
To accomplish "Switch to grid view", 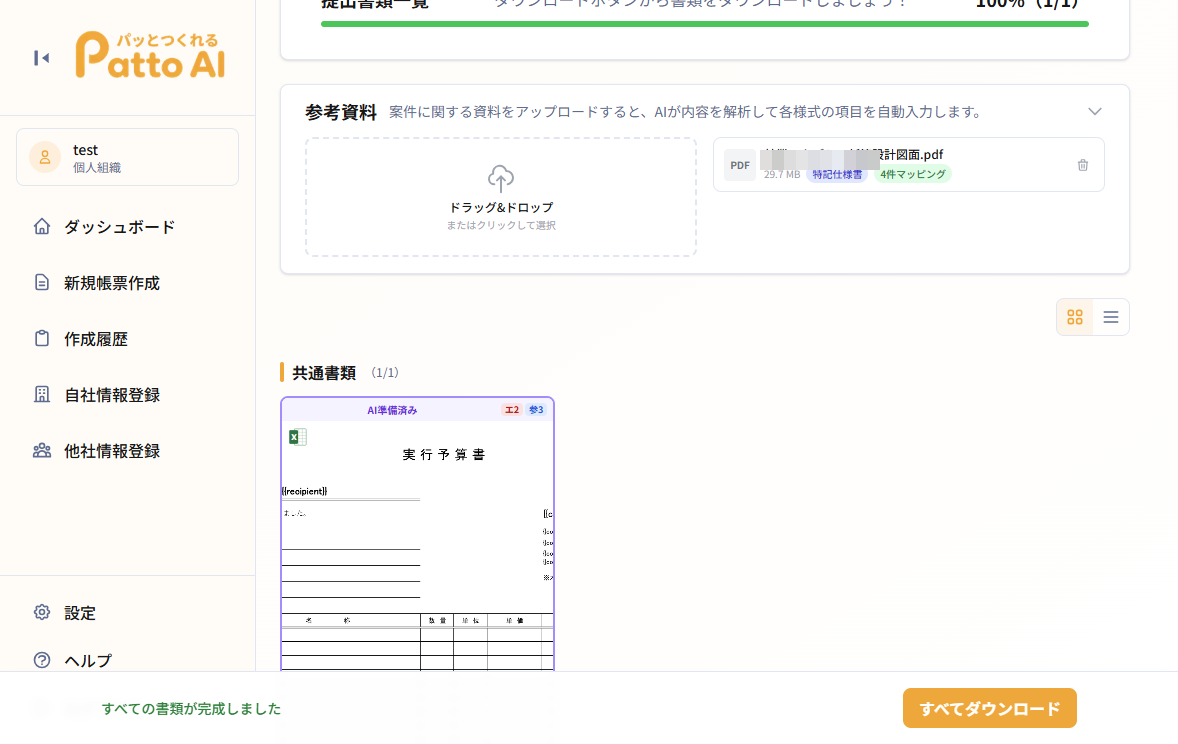I will (1075, 317).
